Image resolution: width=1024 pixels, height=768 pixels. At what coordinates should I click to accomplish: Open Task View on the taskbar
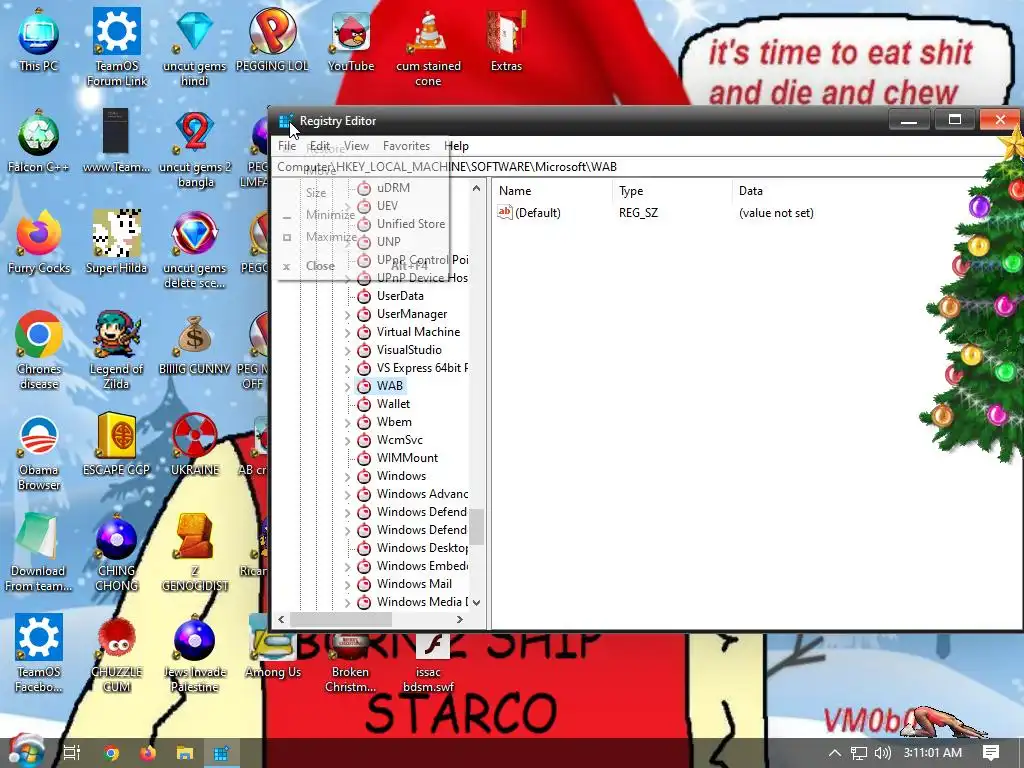coord(72,753)
